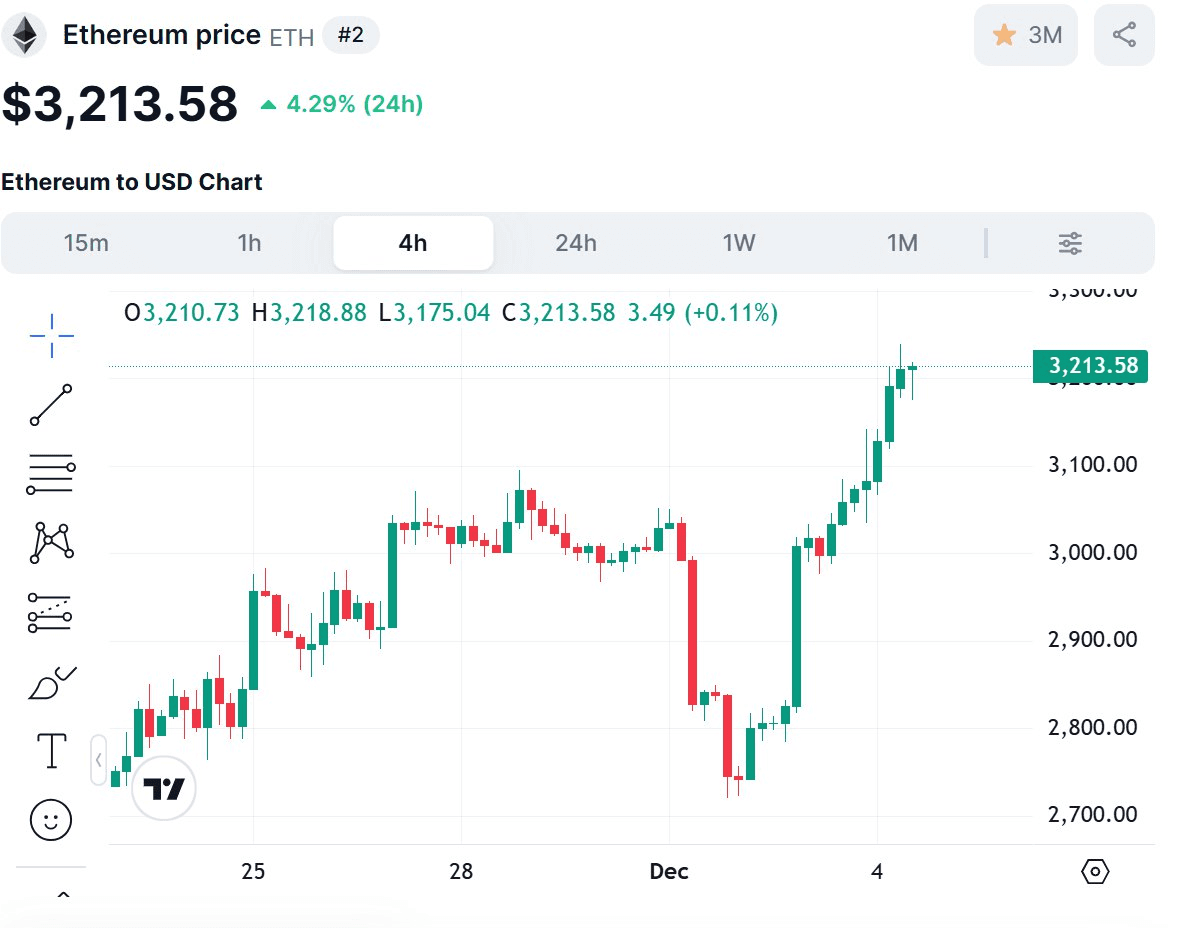Select the text annotation tool
The height and width of the screenshot is (928, 1186).
(51, 751)
